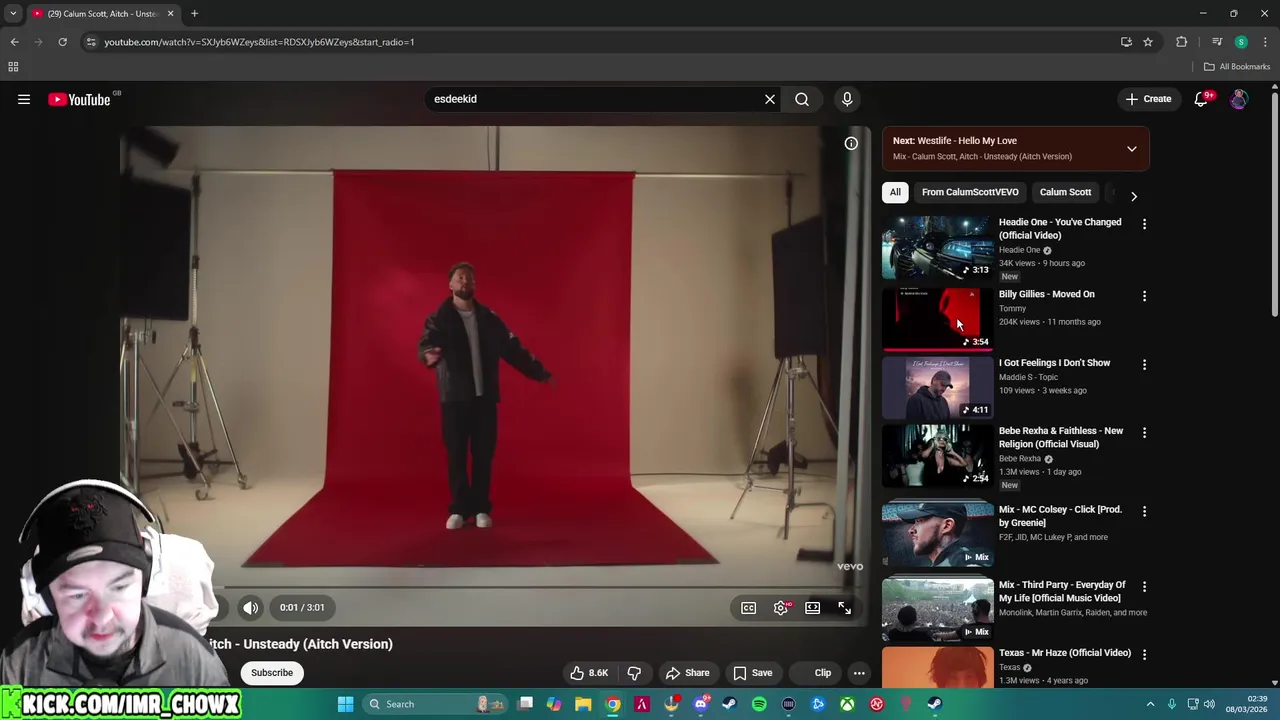Image resolution: width=1280 pixels, height=720 pixels.
Task: Open Windows Start menu
Action: point(345,704)
